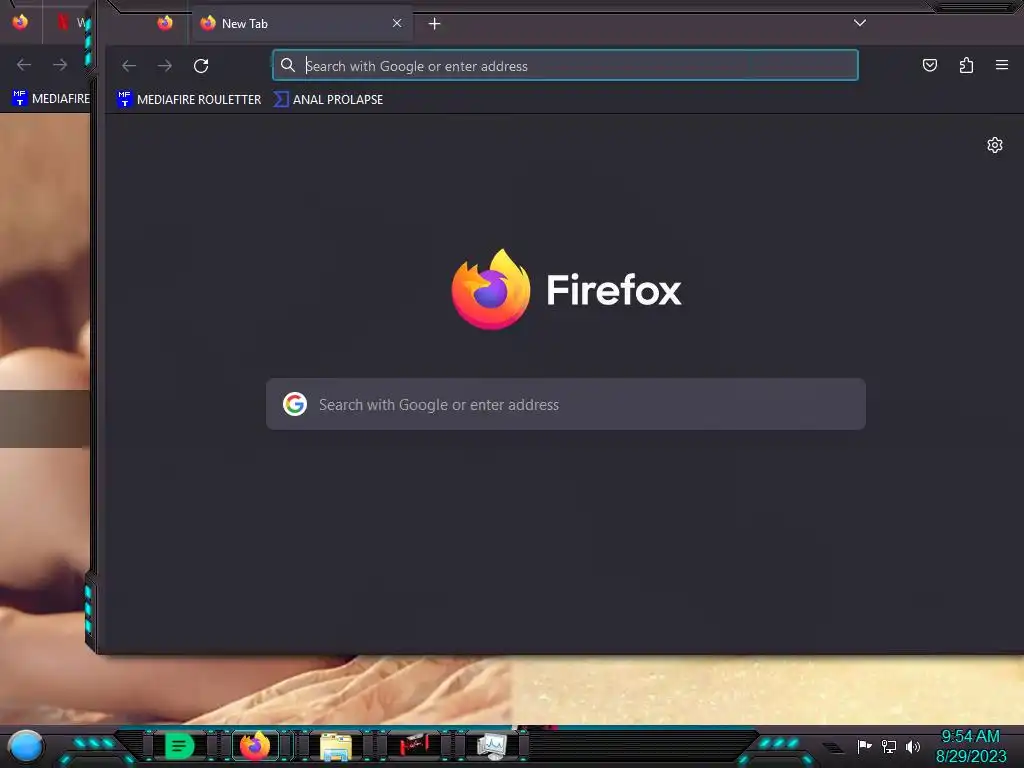Open the red and black taskbar app
The width and height of the screenshot is (1024, 768).
click(414, 745)
